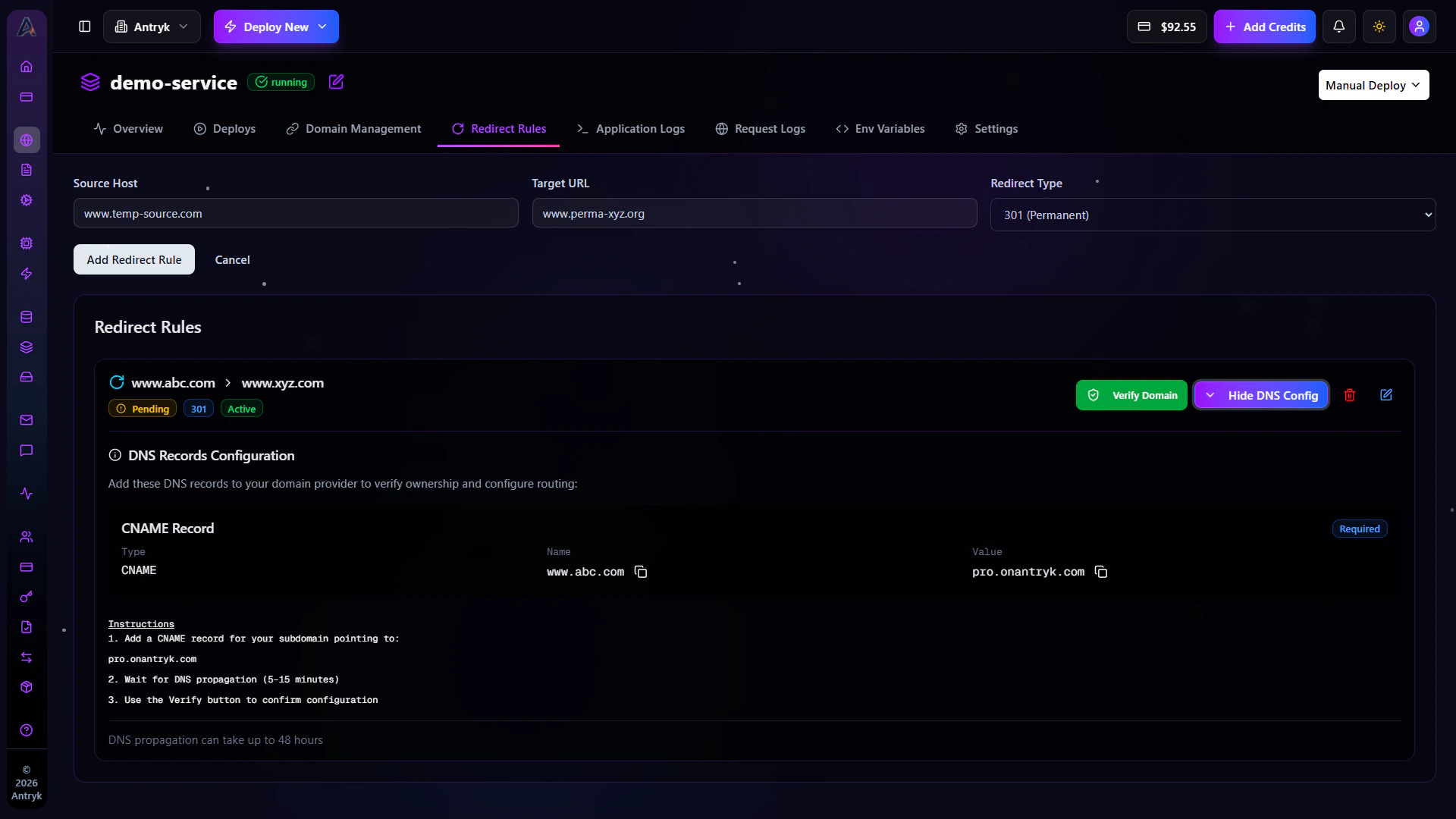
Task: Click the lightning bolt sidebar icon
Action: pyautogui.click(x=27, y=274)
